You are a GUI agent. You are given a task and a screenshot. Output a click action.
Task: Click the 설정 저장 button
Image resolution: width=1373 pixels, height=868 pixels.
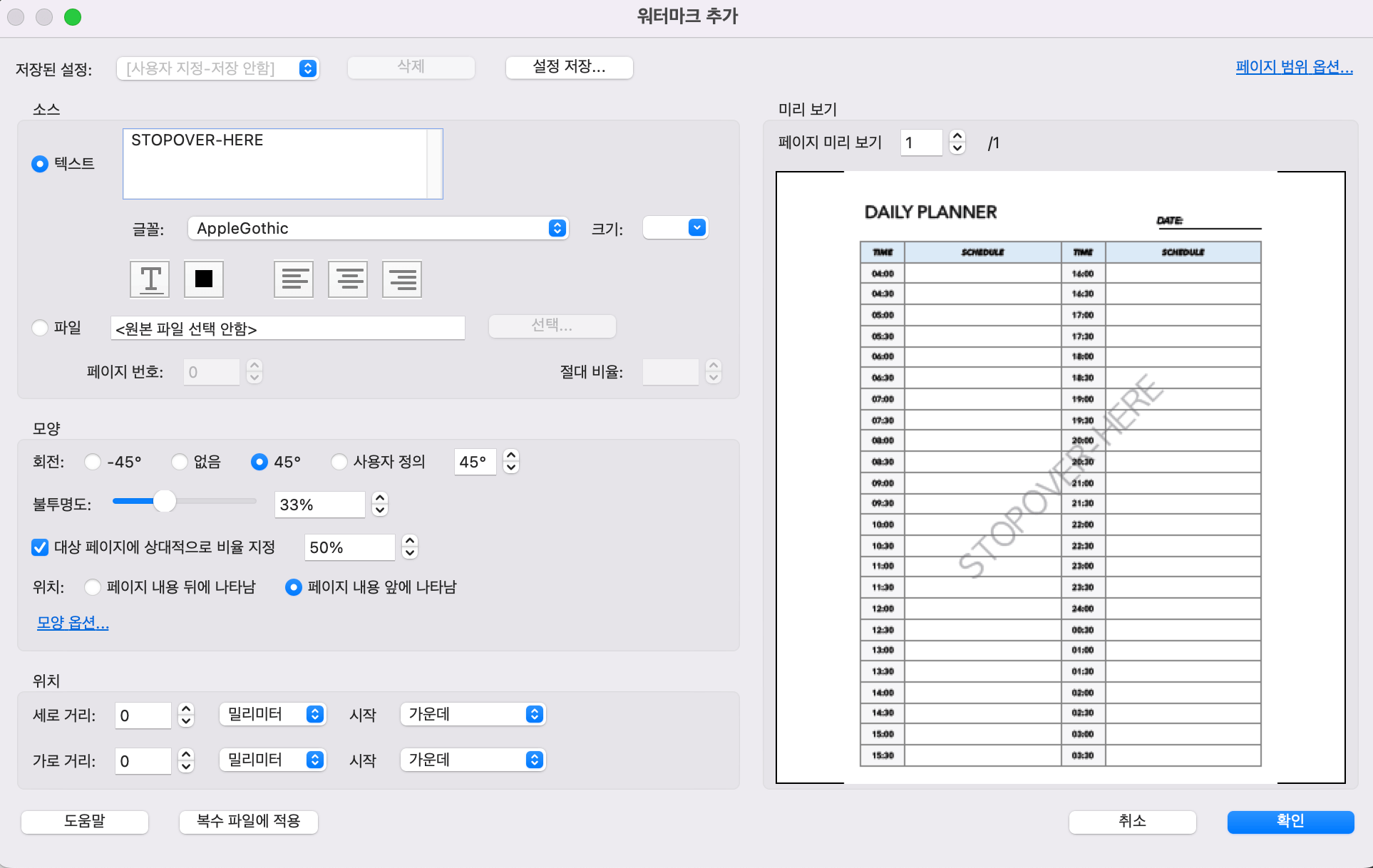(x=568, y=67)
